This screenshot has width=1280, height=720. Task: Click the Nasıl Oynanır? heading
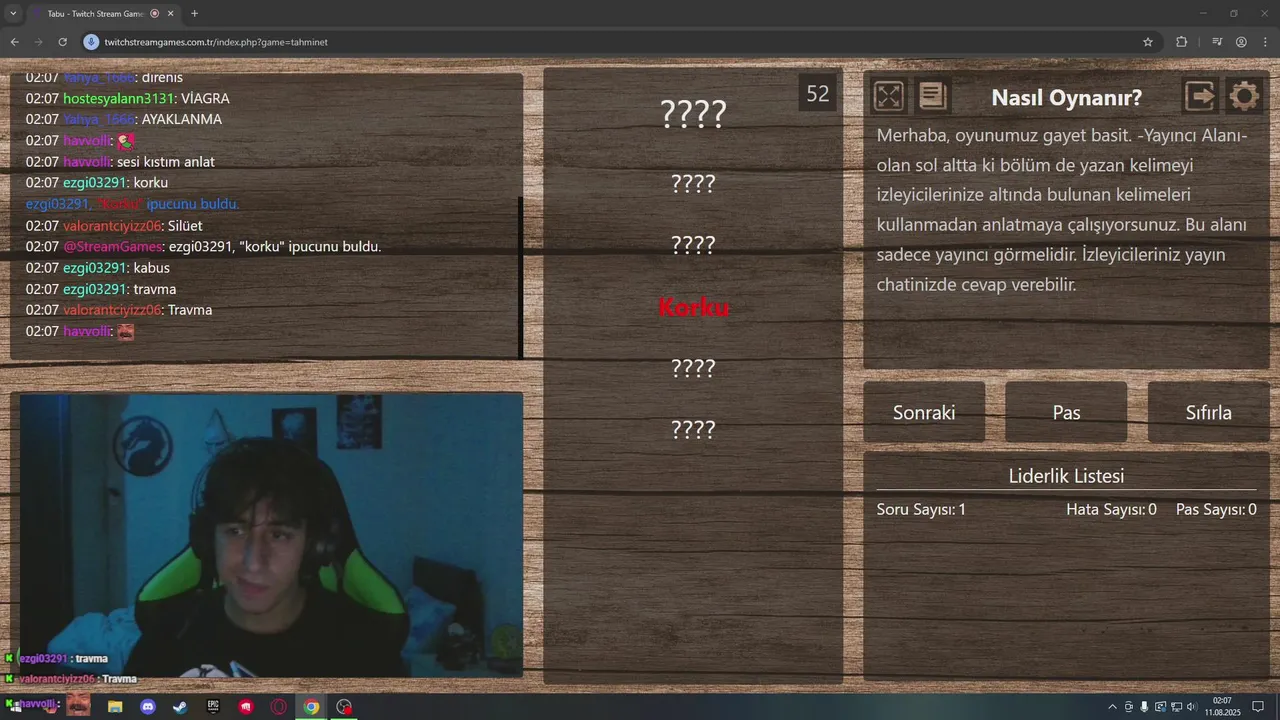(x=1066, y=98)
